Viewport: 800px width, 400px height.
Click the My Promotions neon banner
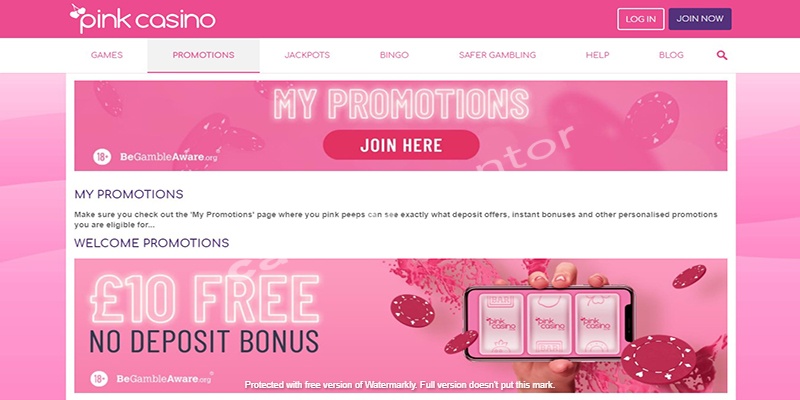(401, 126)
